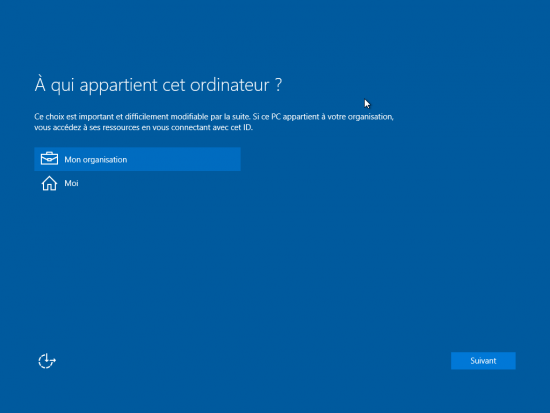Click the "Mon organisation" text label

pos(96,160)
